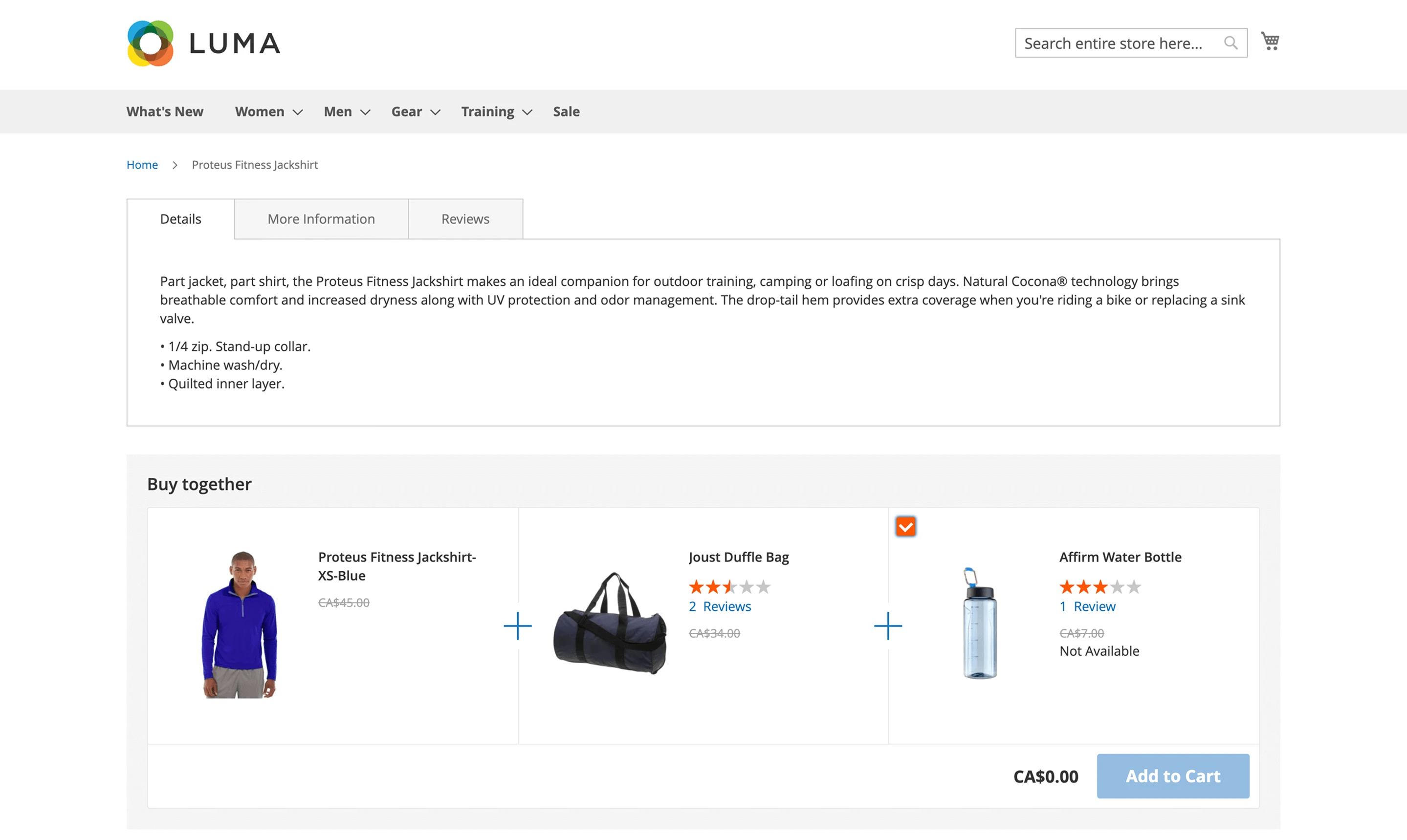Click the Luma logo to go home
1407x840 pixels.
[203, 43]
